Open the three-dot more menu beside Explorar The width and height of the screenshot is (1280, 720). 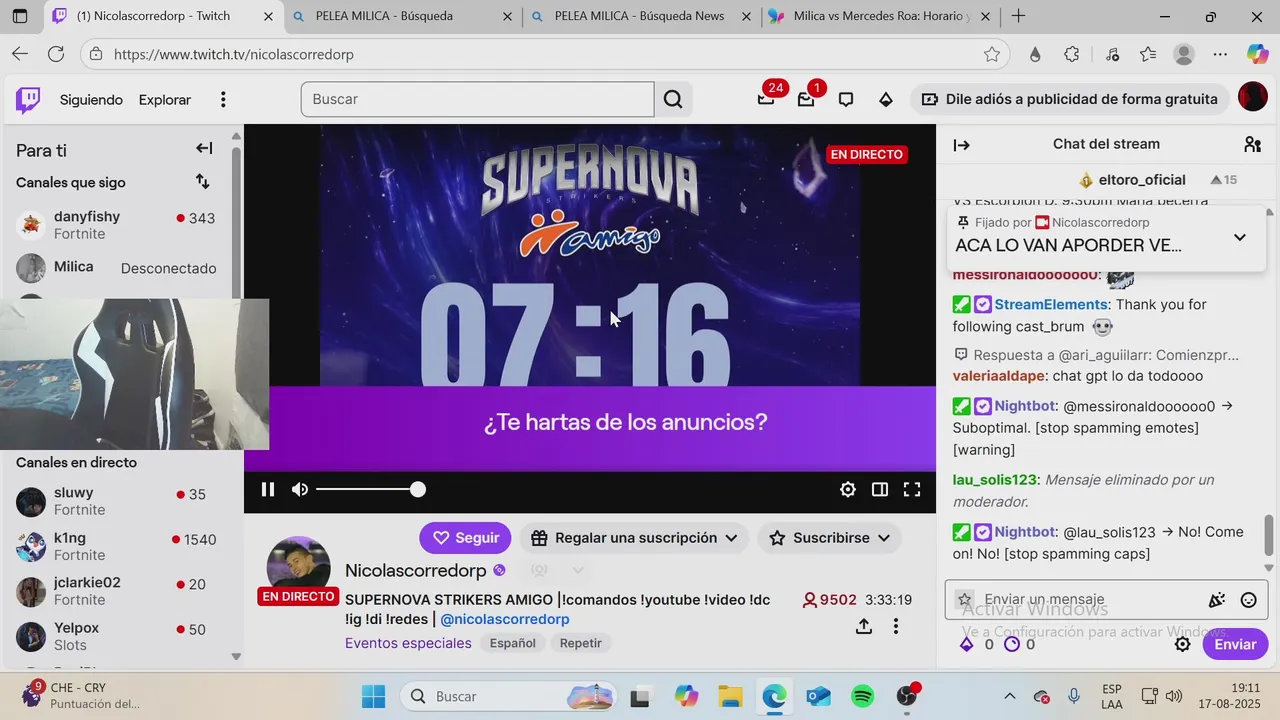point(223,99)
